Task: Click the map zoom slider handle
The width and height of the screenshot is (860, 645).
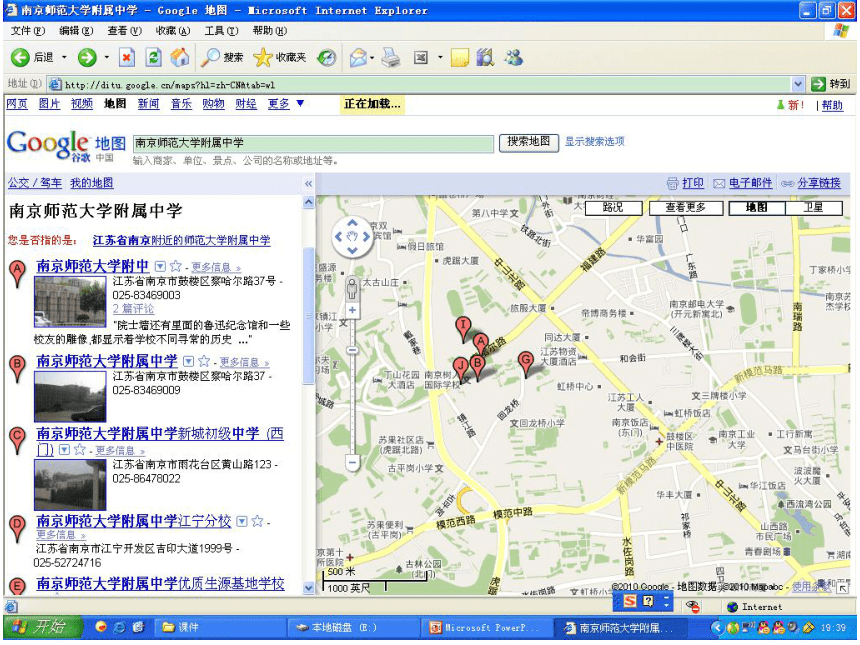Action: [x=352, y=350]
